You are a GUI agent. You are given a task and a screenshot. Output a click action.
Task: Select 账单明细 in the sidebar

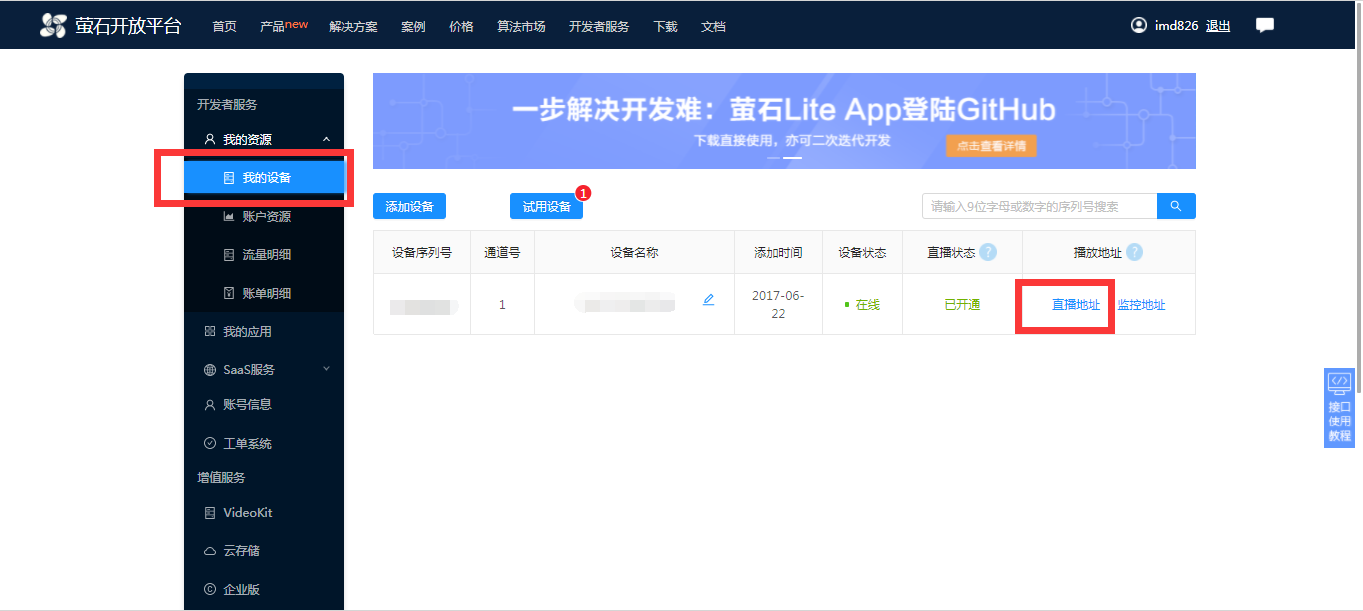264,293
